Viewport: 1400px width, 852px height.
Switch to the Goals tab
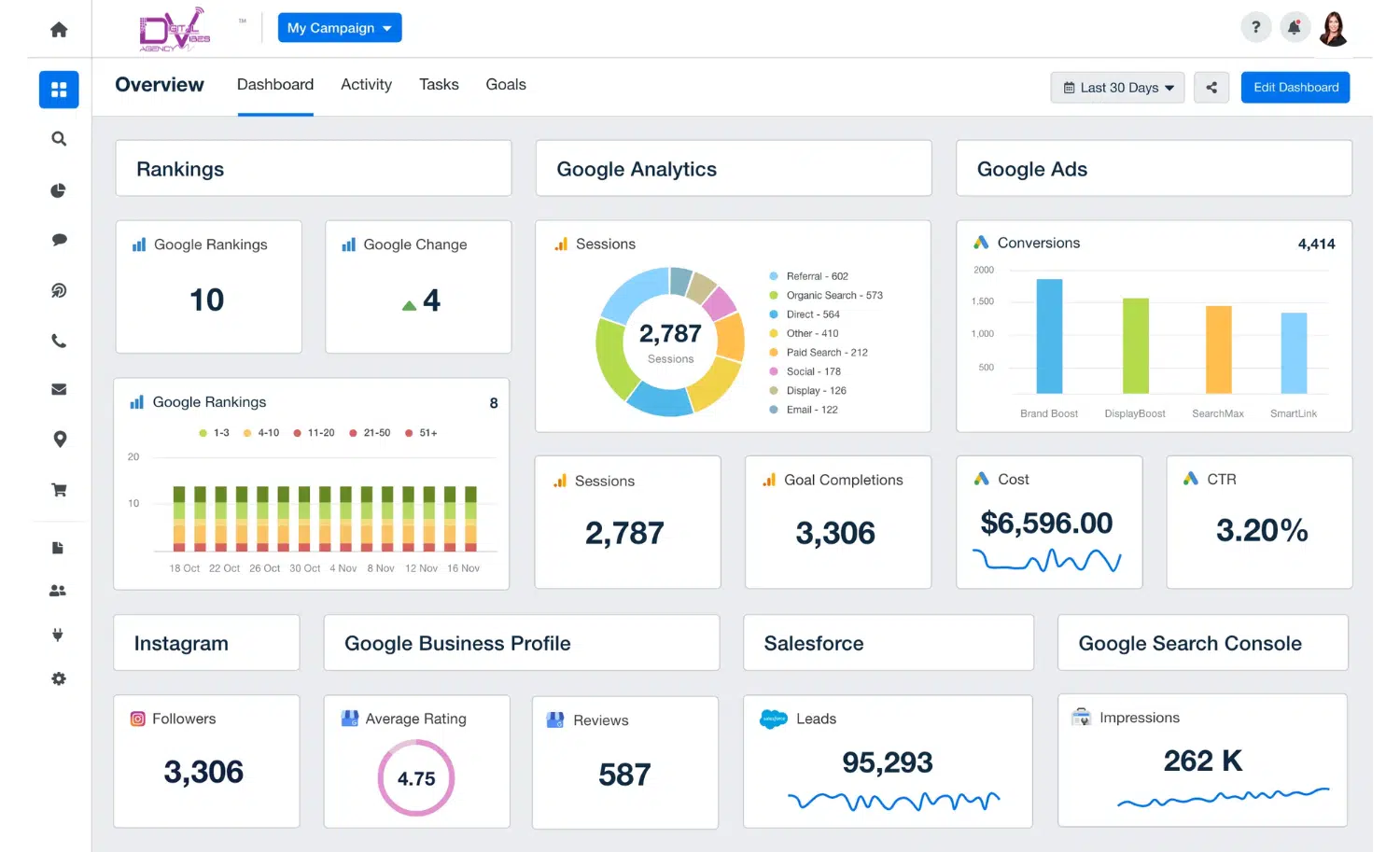click(x=506, y=85)
